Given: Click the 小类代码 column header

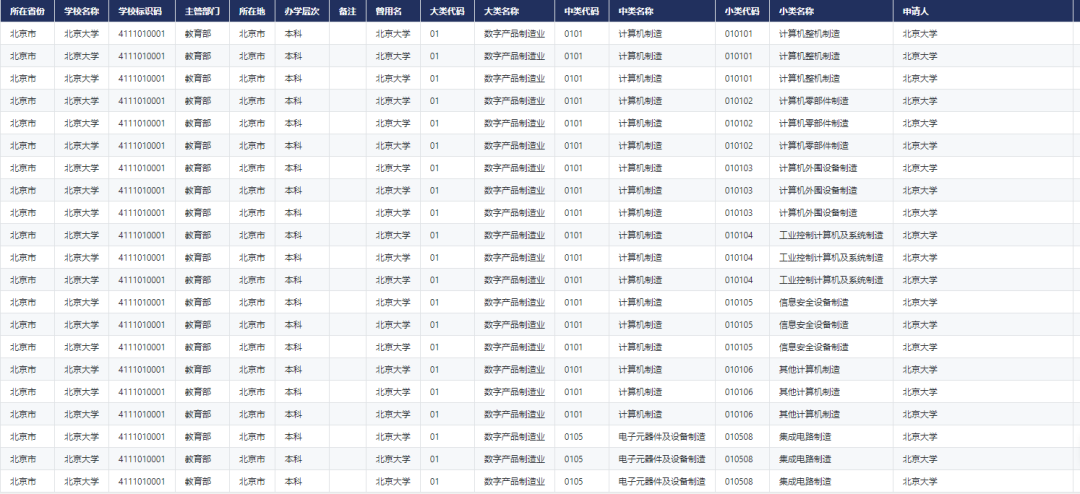Looking at the screenshot, I should [742, 12].
